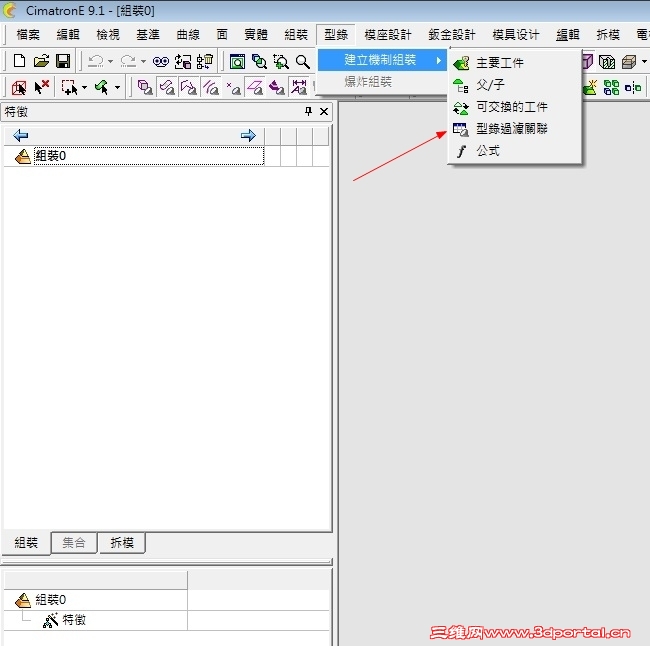Click the zoom box selection icon
The image size is (650, 646).
[281, 62]
